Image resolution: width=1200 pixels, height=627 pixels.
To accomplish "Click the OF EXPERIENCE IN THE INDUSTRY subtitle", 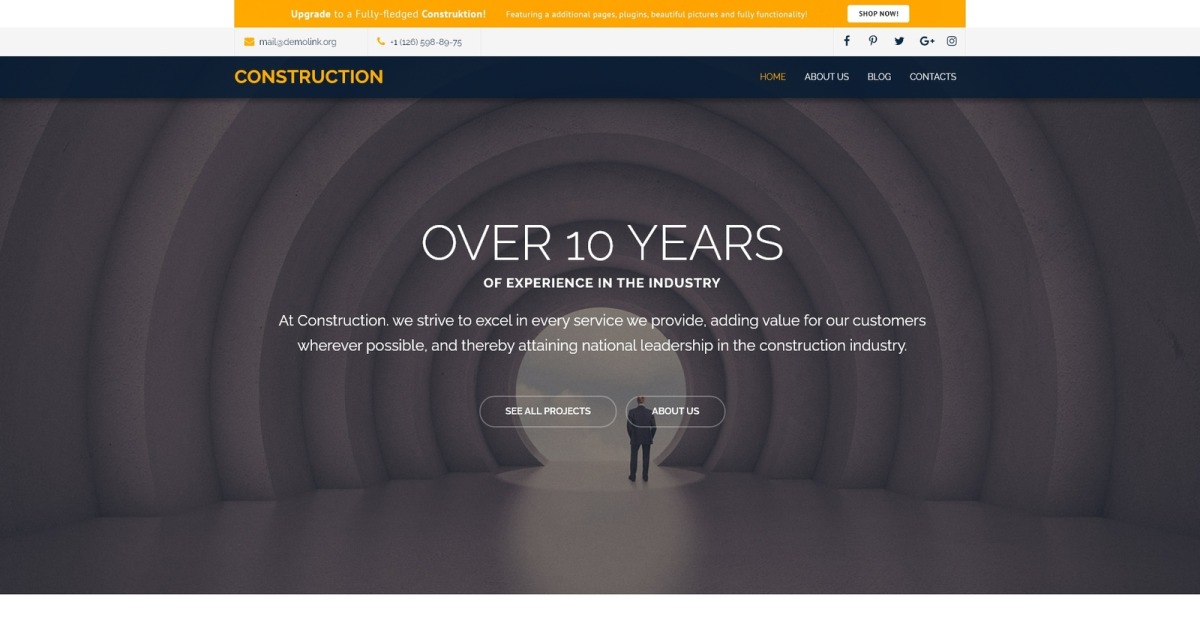I will pyautogui.click(x=602, y=283).
